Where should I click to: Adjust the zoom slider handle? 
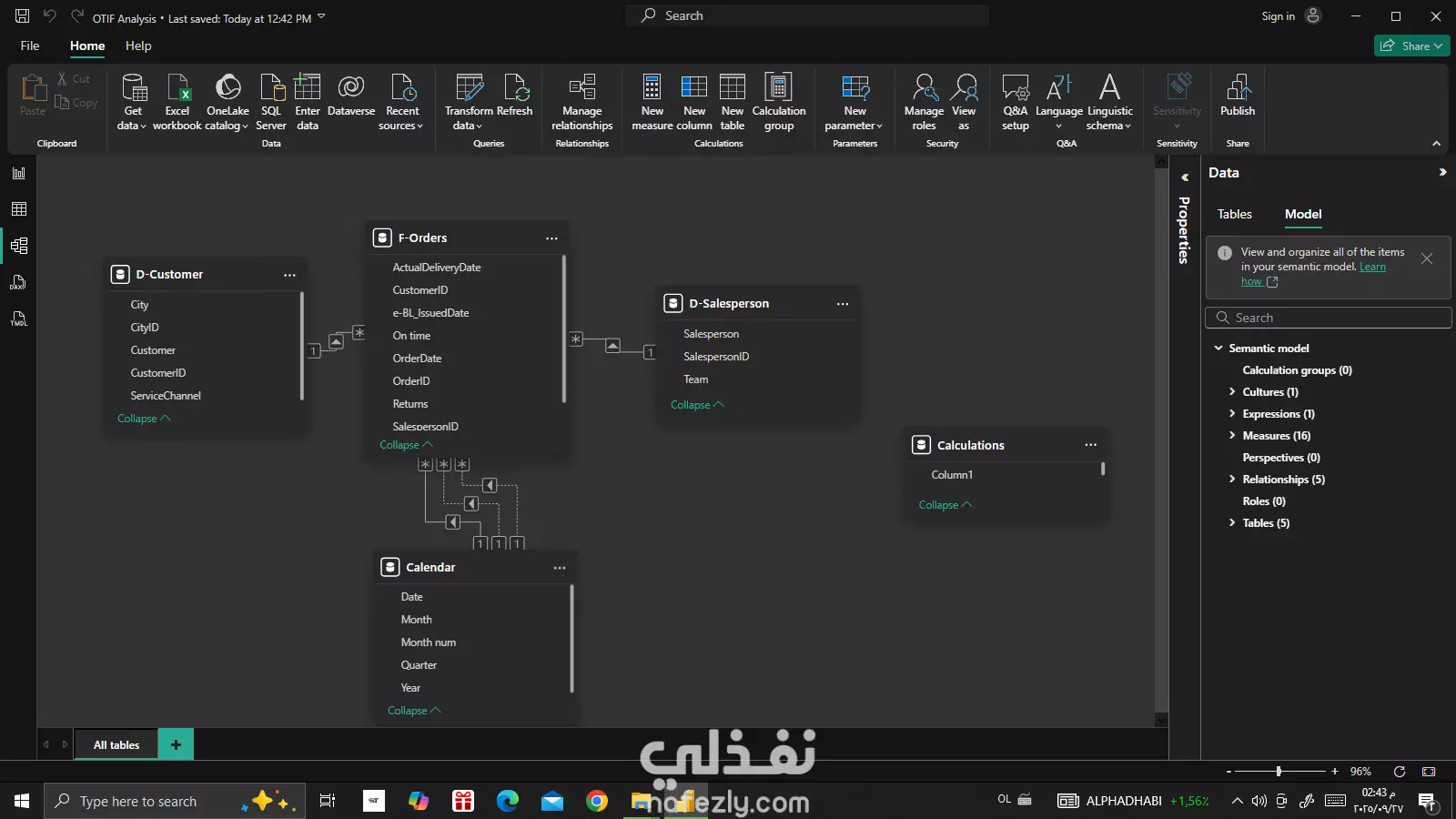(1279, 772)
